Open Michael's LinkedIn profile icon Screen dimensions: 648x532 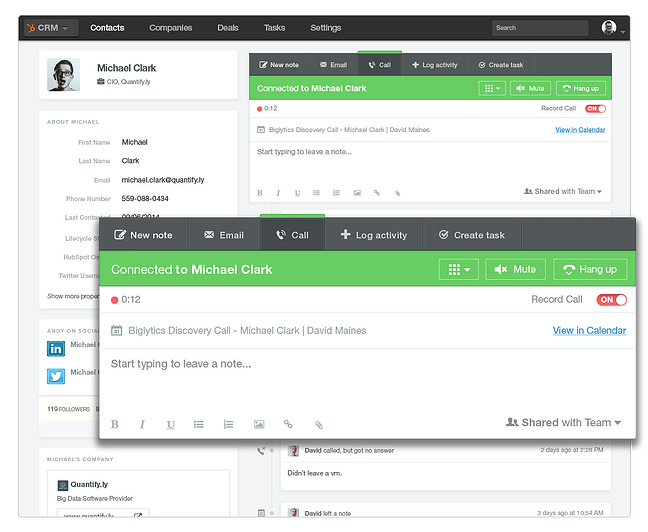click(56, 348)
